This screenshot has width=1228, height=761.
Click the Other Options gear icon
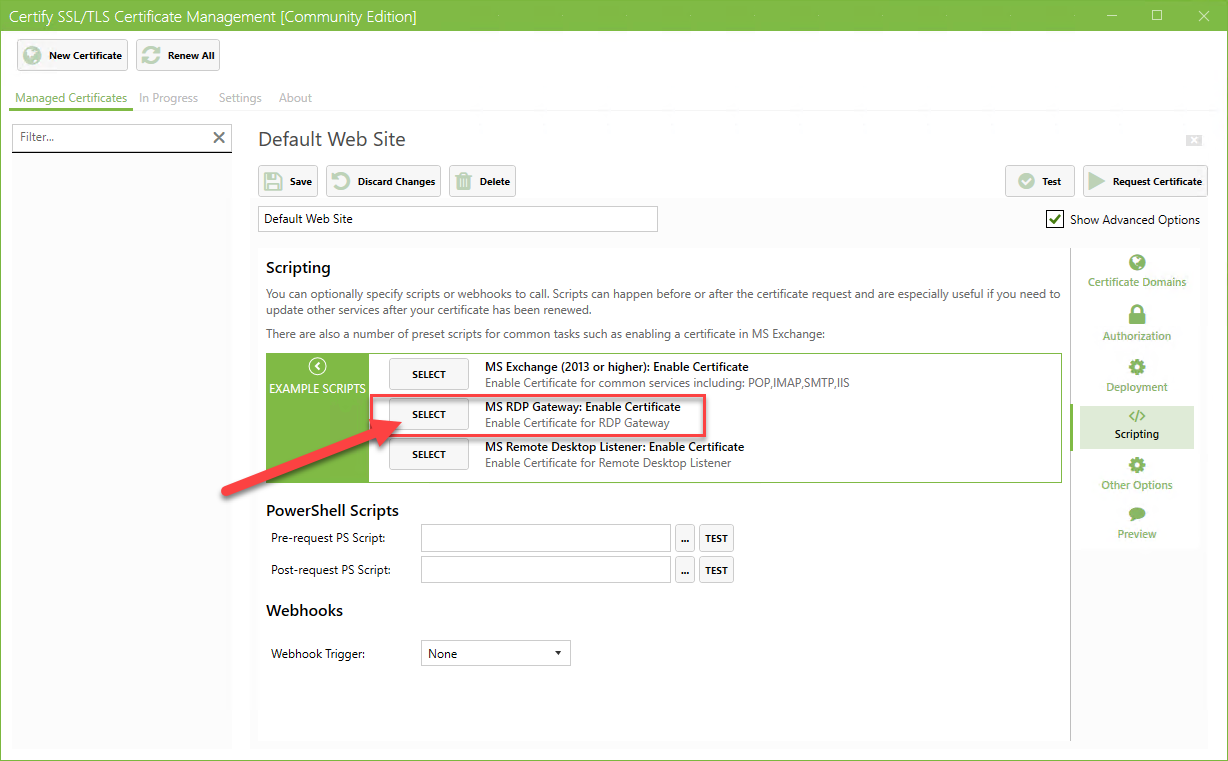pyautogui.click(x=1137, y=465)
